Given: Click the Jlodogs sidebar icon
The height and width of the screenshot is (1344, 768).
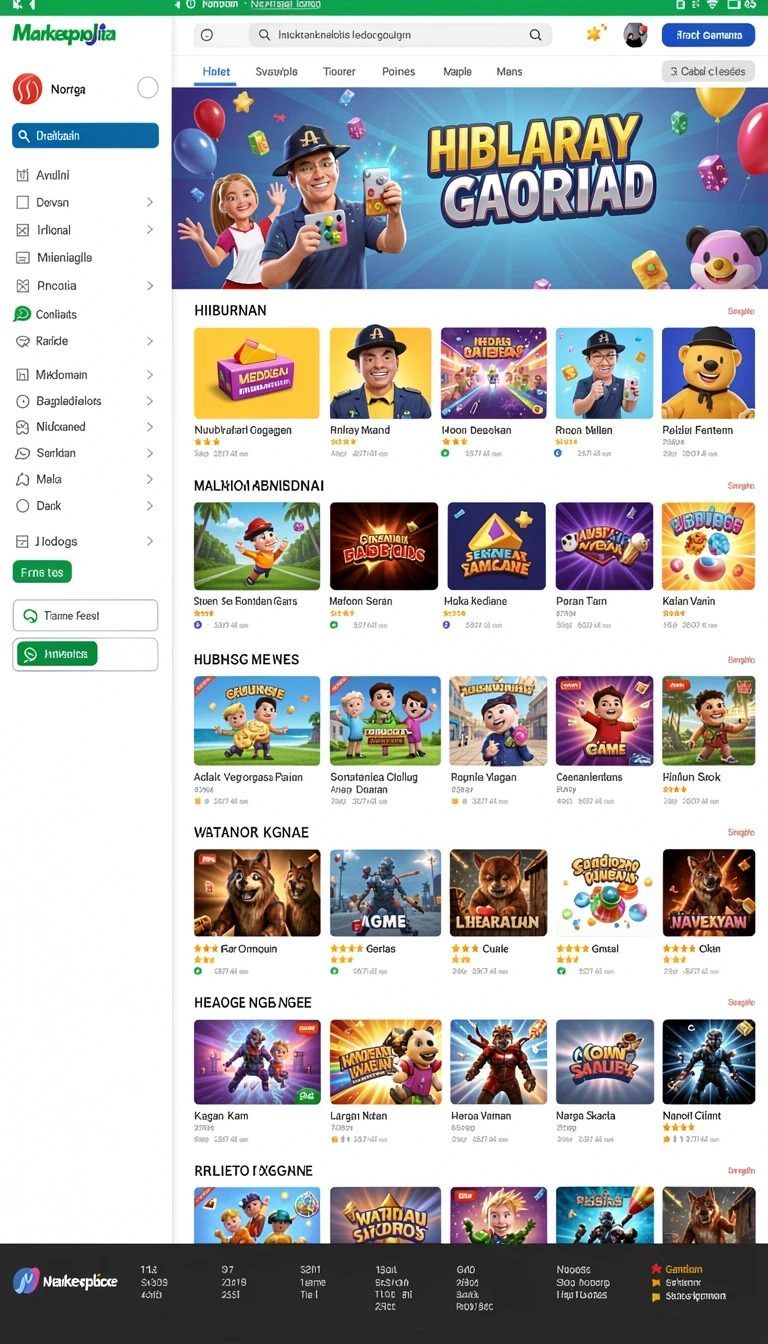Looking at the screenshot, I should 22,542.
